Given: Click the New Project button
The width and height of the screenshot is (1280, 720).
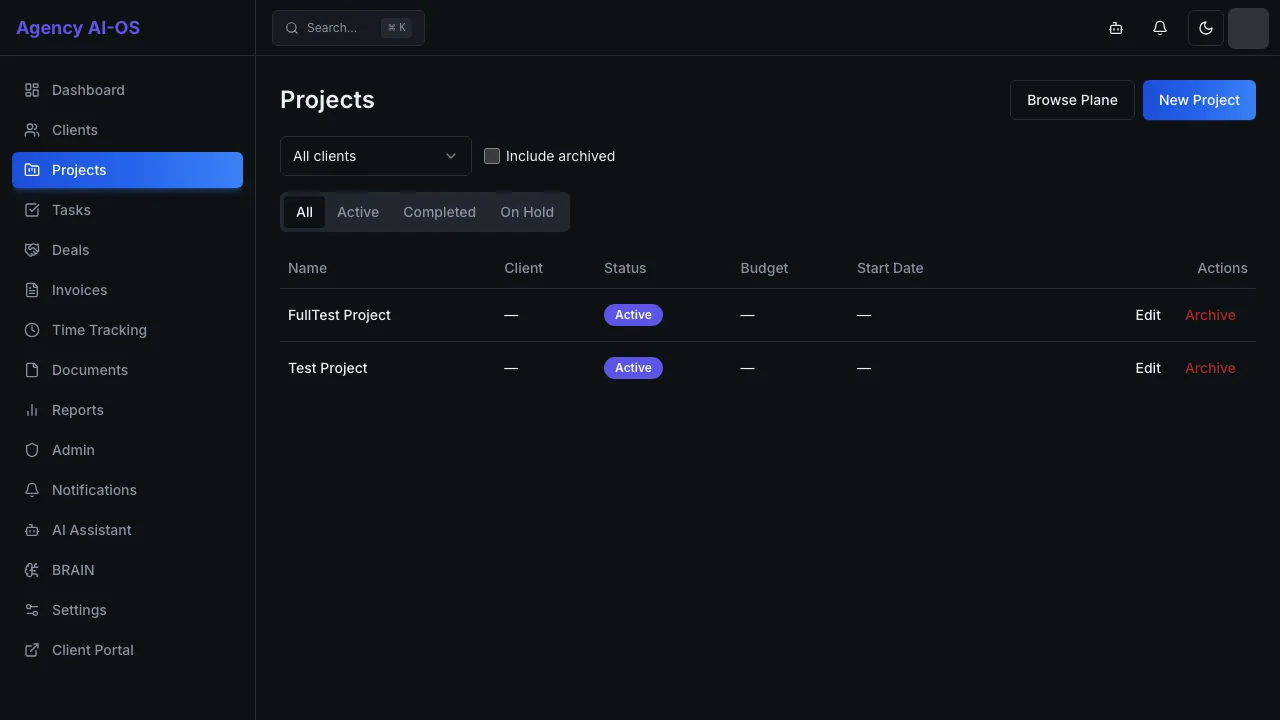Looking at the screenshot, I should click(x=1199, y=100).
